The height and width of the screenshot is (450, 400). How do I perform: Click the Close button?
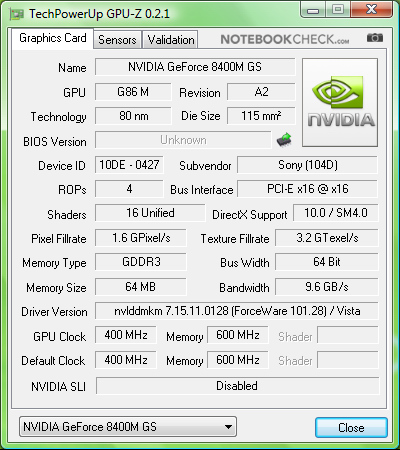[x=351, y=427]
